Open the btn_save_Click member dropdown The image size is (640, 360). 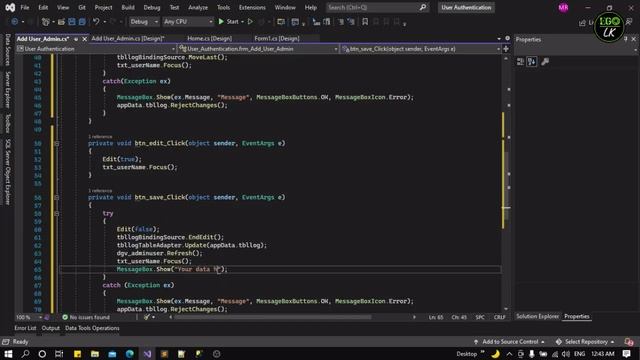tap(421, 49)
